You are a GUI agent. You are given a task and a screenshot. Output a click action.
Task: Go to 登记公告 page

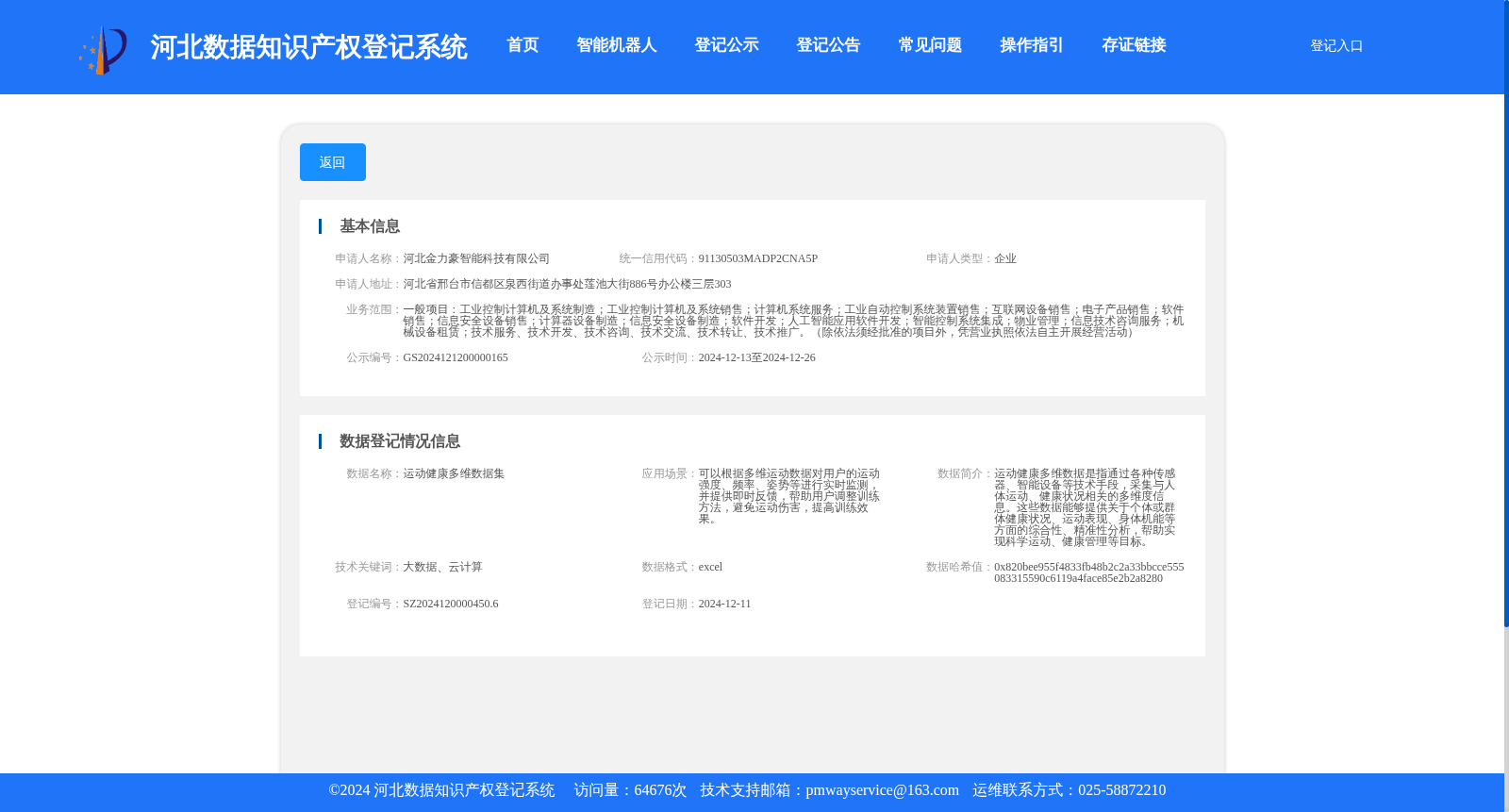(828, 45)
